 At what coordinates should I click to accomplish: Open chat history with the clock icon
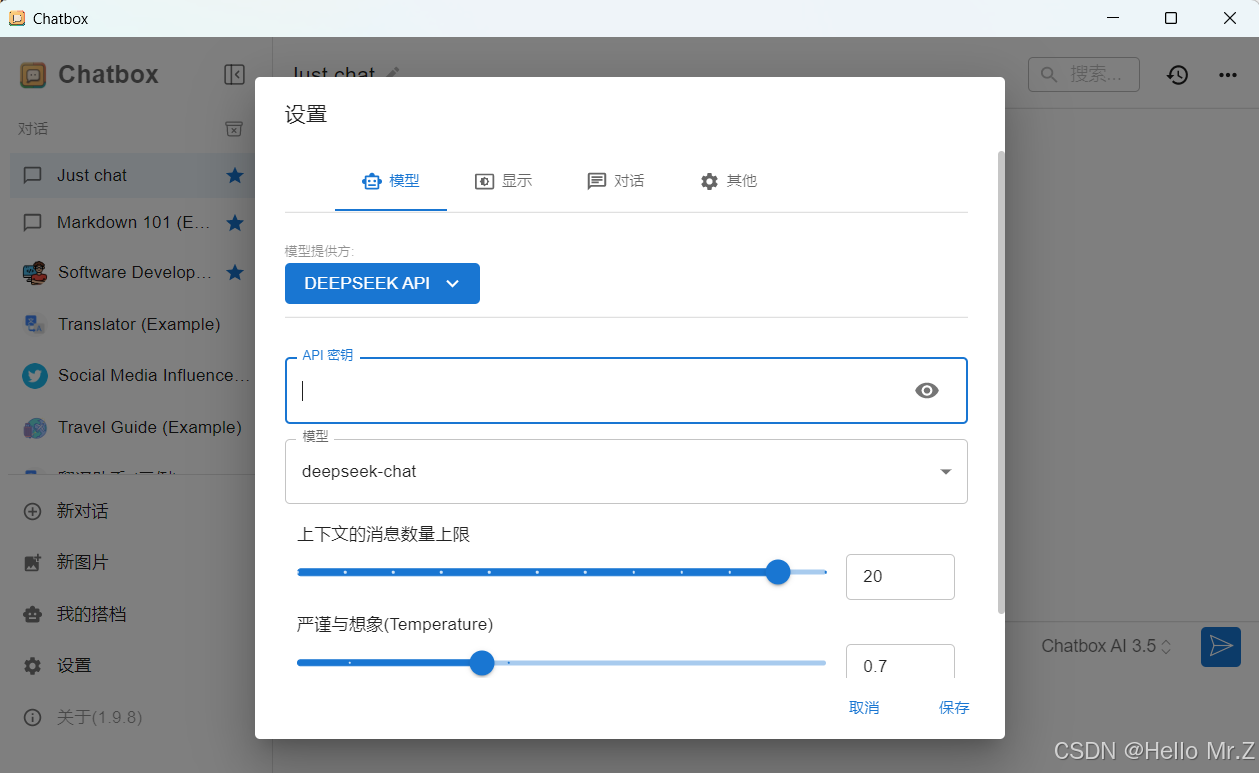coord(1178,75)
